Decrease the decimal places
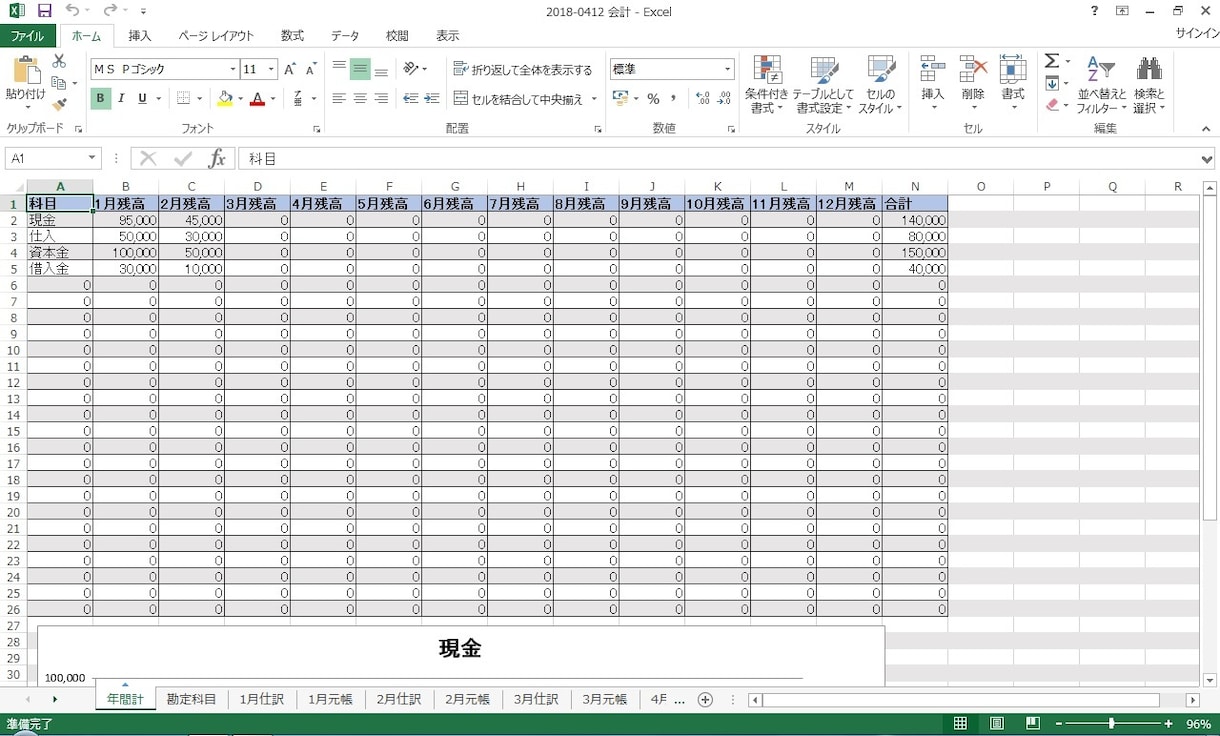 point(723,98)
